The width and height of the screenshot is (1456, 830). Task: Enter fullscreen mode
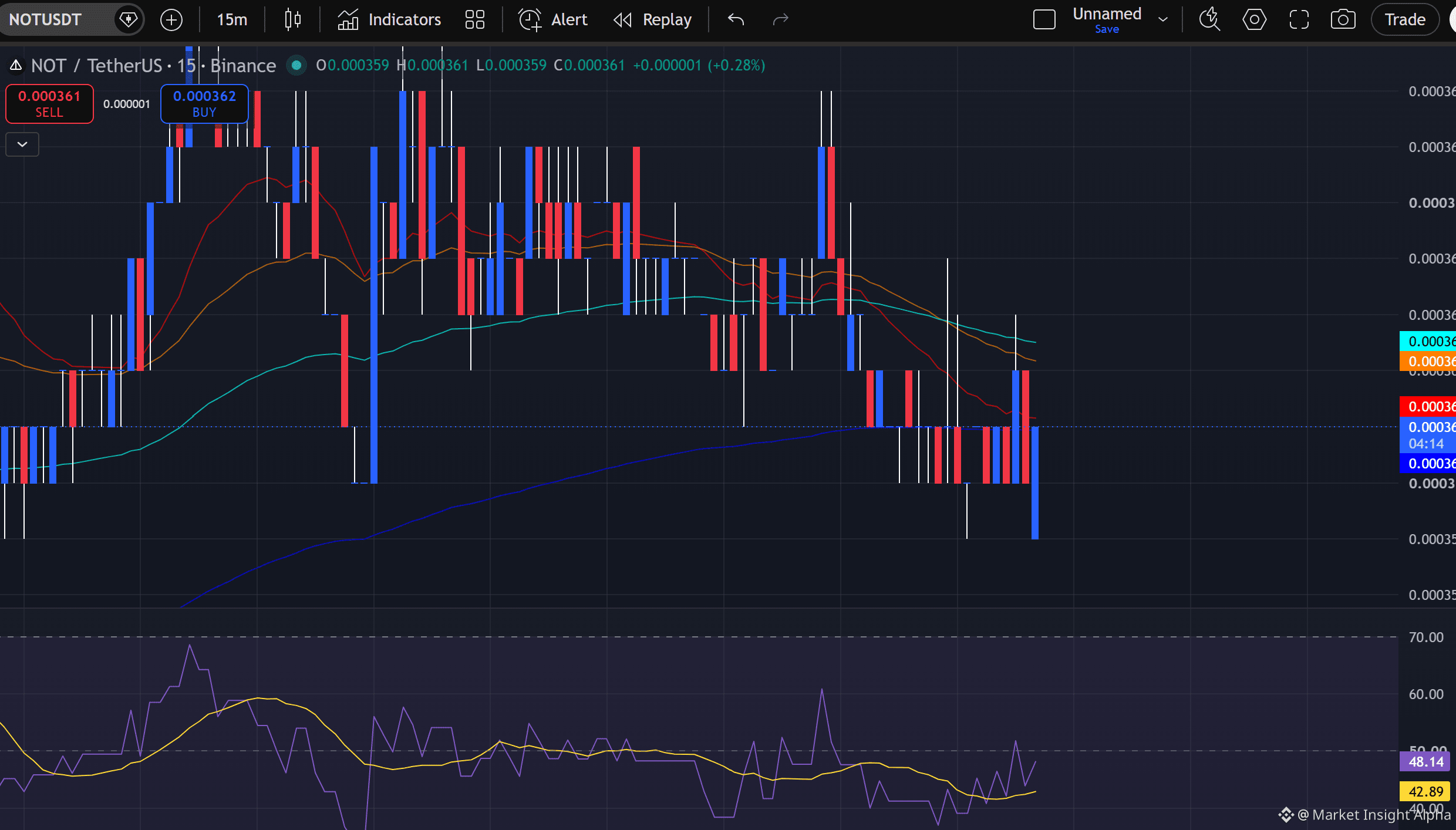pyautogui.click(x=1299, y=19)
